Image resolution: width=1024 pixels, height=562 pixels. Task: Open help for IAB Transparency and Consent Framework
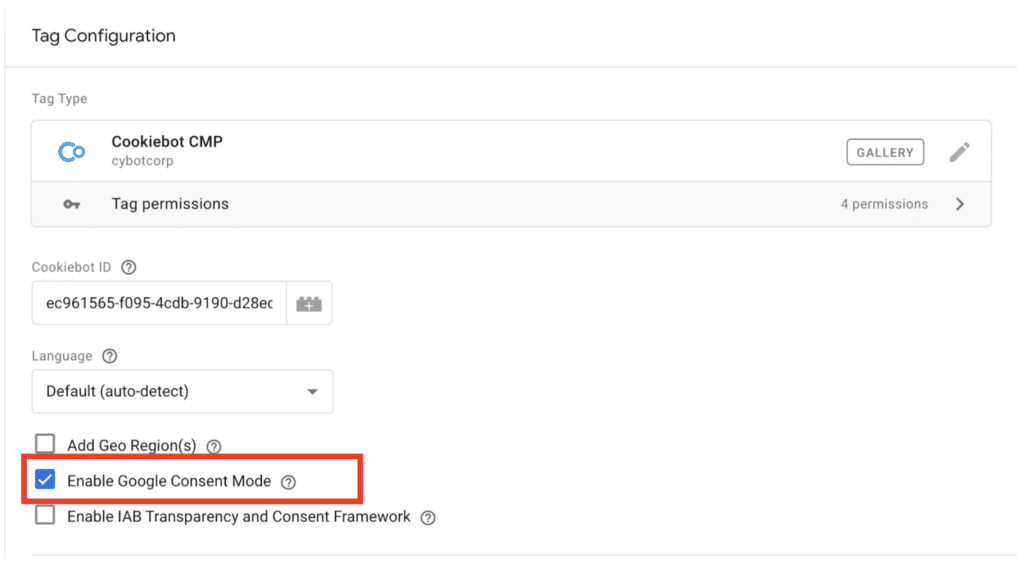coord(428,518)
